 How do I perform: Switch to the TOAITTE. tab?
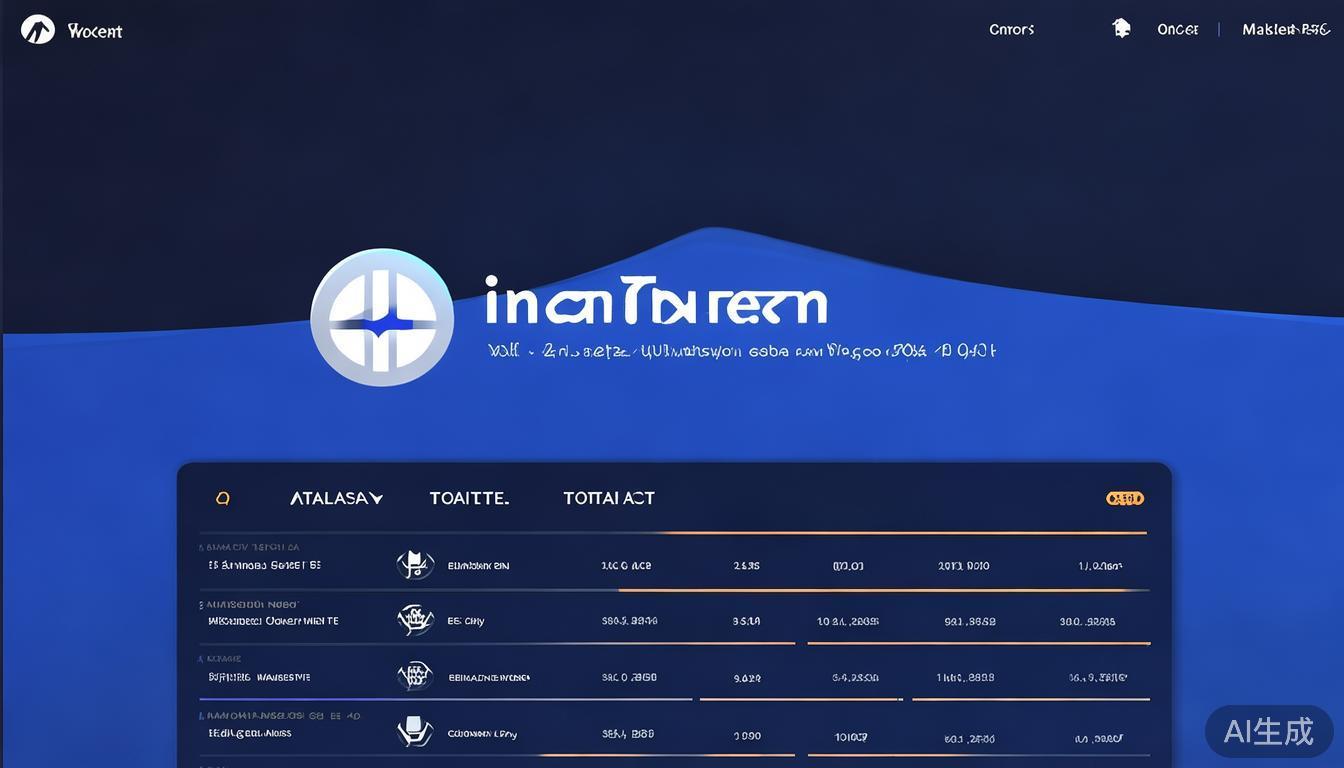pos(469,498)
